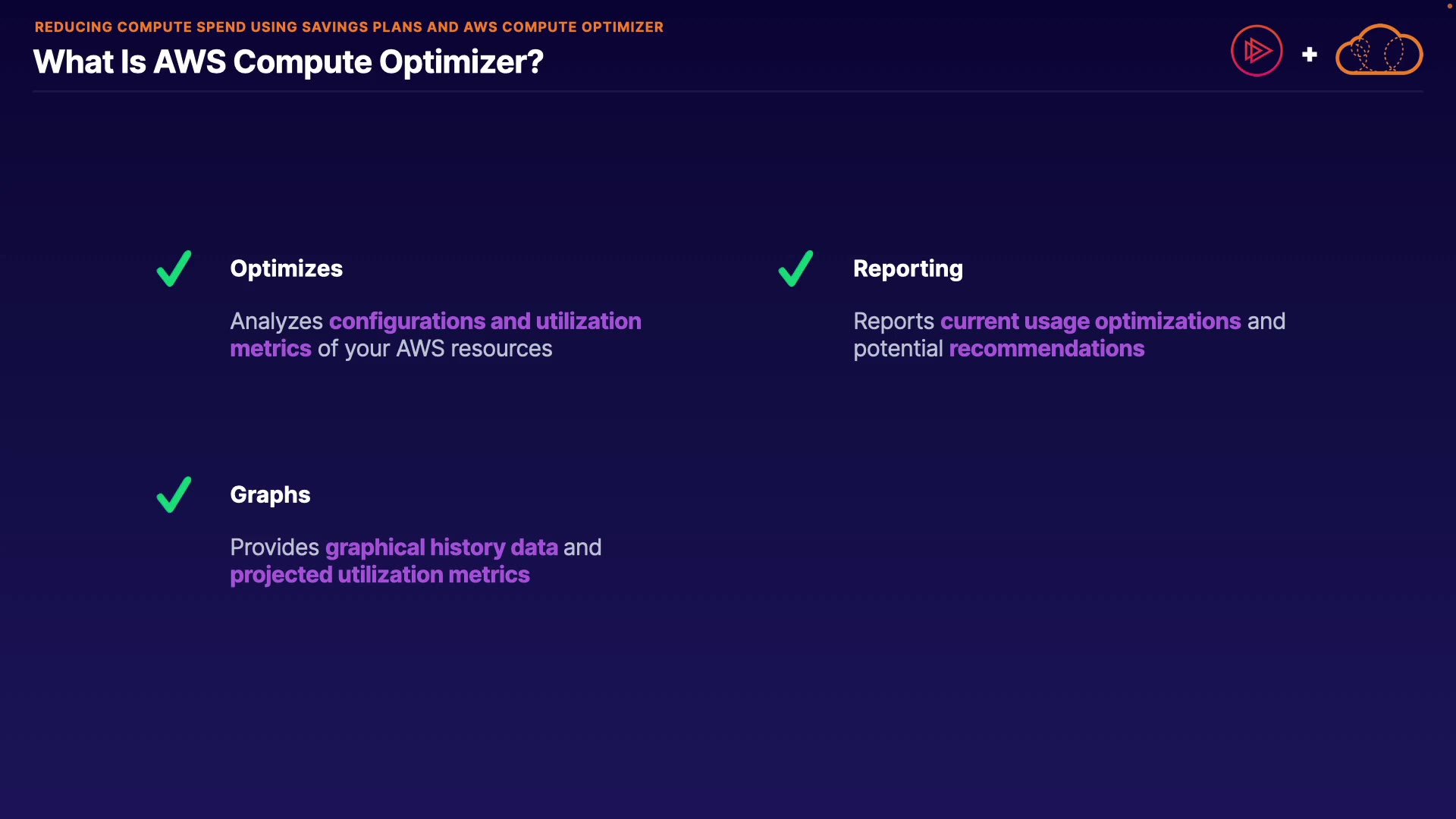Screen dimensions: 1456x819
Task: Click the green checkmark beside Graphs
Action: click(174, 494)
